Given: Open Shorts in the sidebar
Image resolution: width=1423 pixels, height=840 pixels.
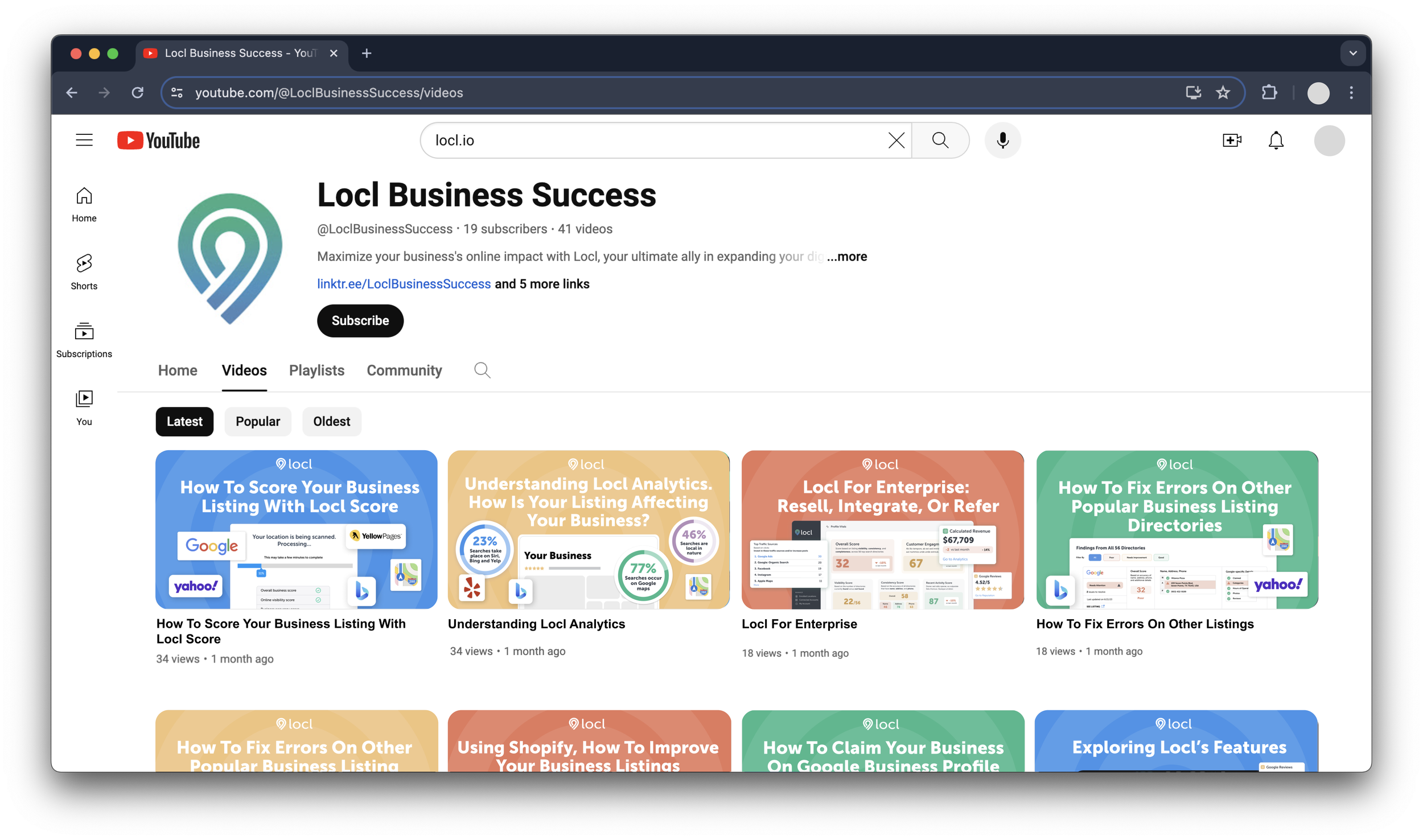Looking at the screenshot, I should (84, 273).
